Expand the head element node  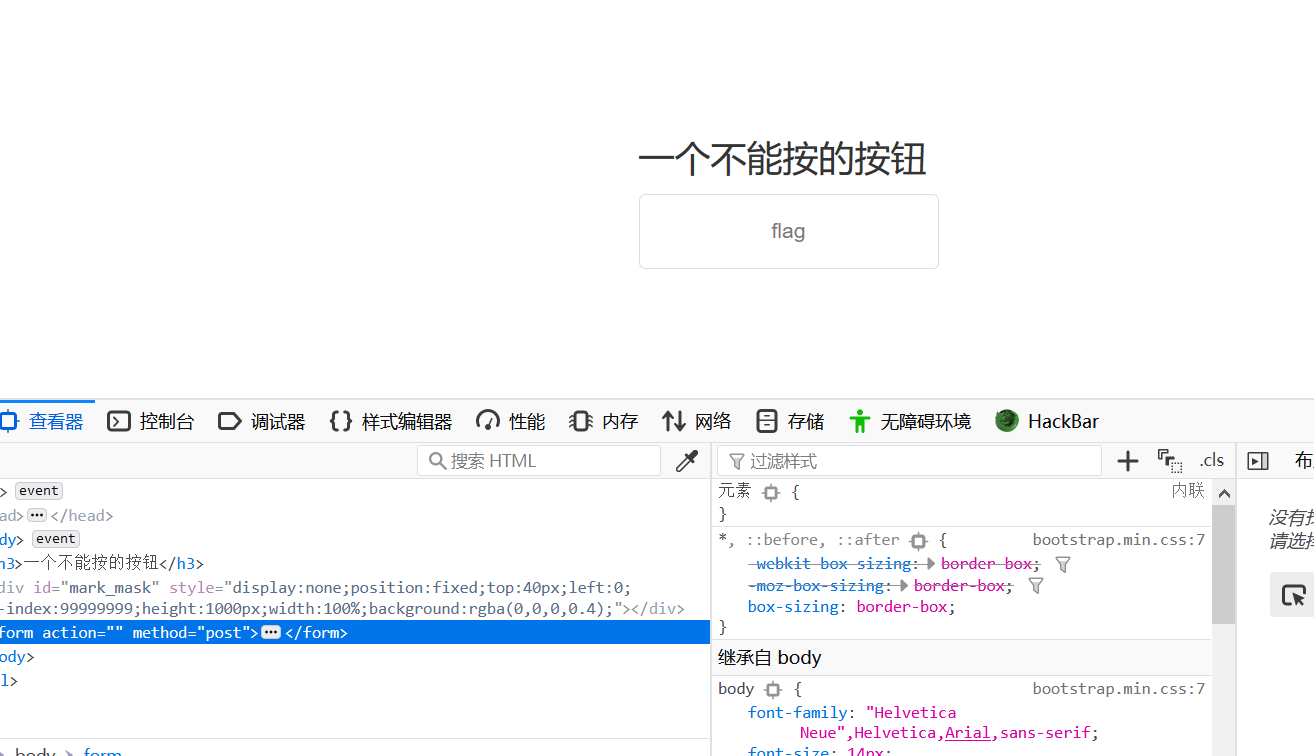click(36, 514)
